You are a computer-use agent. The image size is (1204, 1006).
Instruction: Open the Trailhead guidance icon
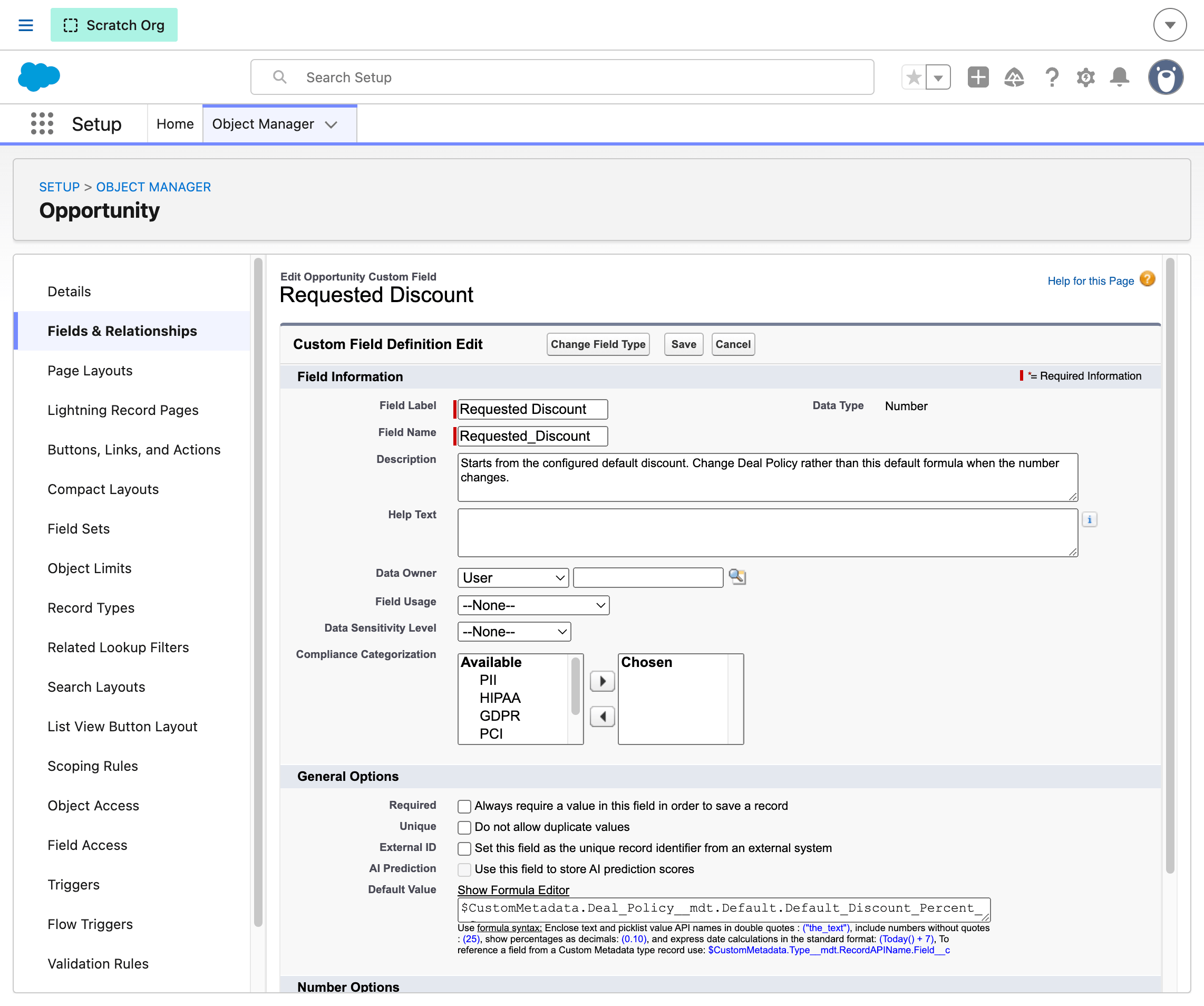point(1014,78)
